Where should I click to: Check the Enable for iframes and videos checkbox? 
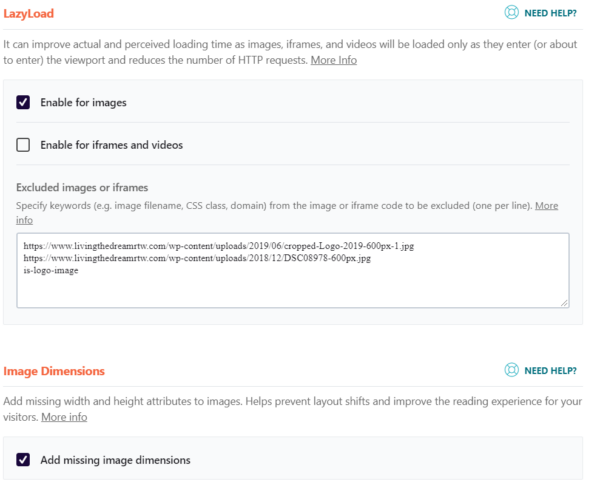tap(23, 145)
